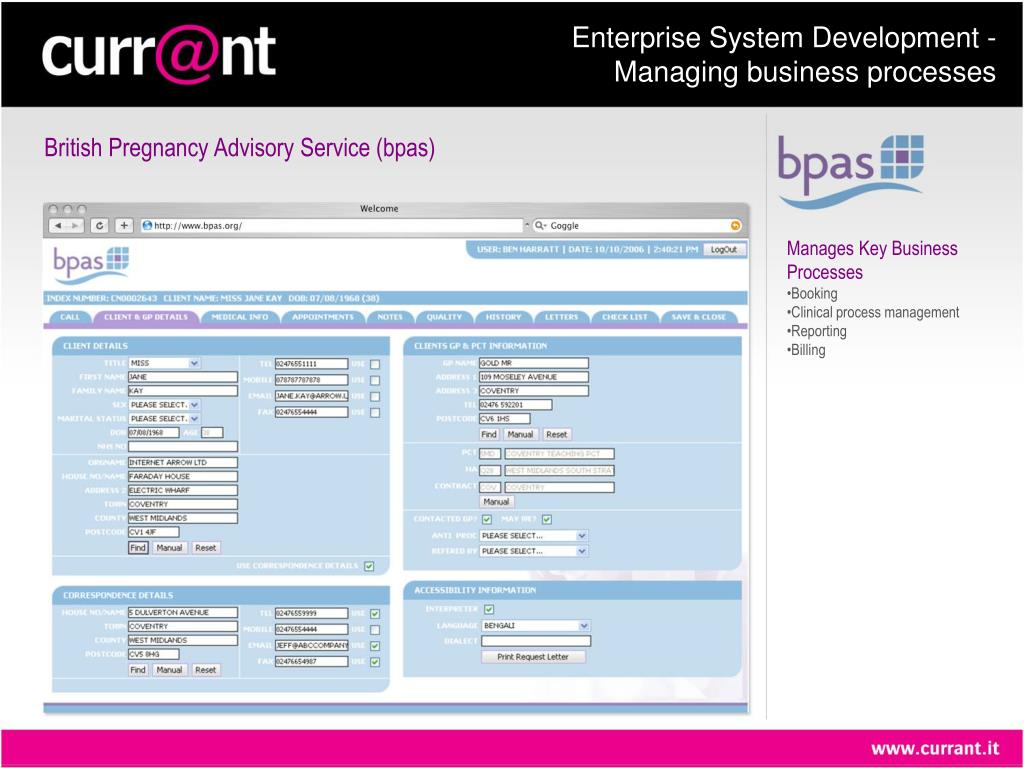The image size is (1024, 768).
Task: Tick USE checkbox for correspondence MOBILE number
Action: (375, 630)
